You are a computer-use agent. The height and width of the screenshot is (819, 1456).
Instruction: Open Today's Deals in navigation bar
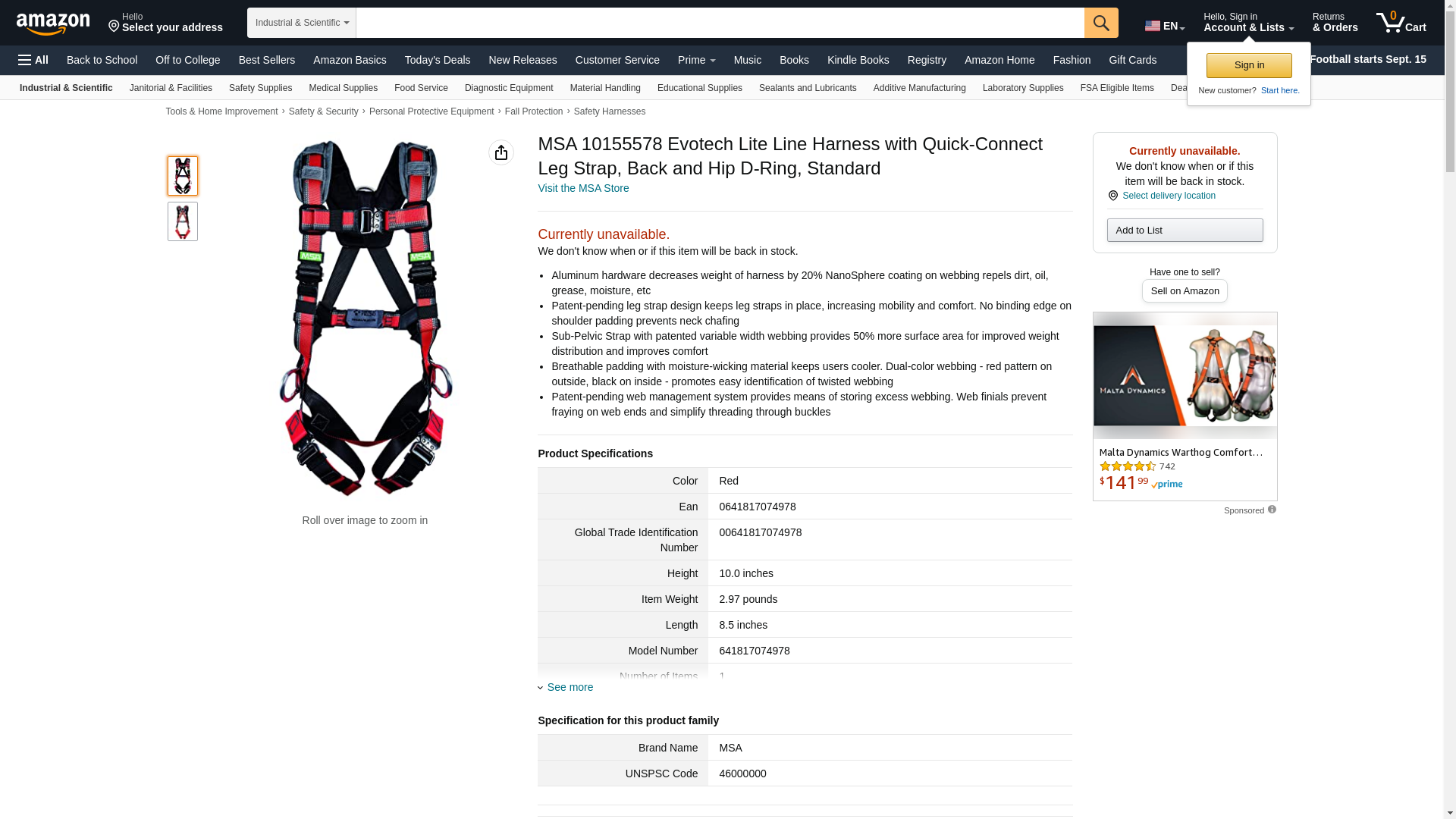pyautogui.click(x=437, y=60)
